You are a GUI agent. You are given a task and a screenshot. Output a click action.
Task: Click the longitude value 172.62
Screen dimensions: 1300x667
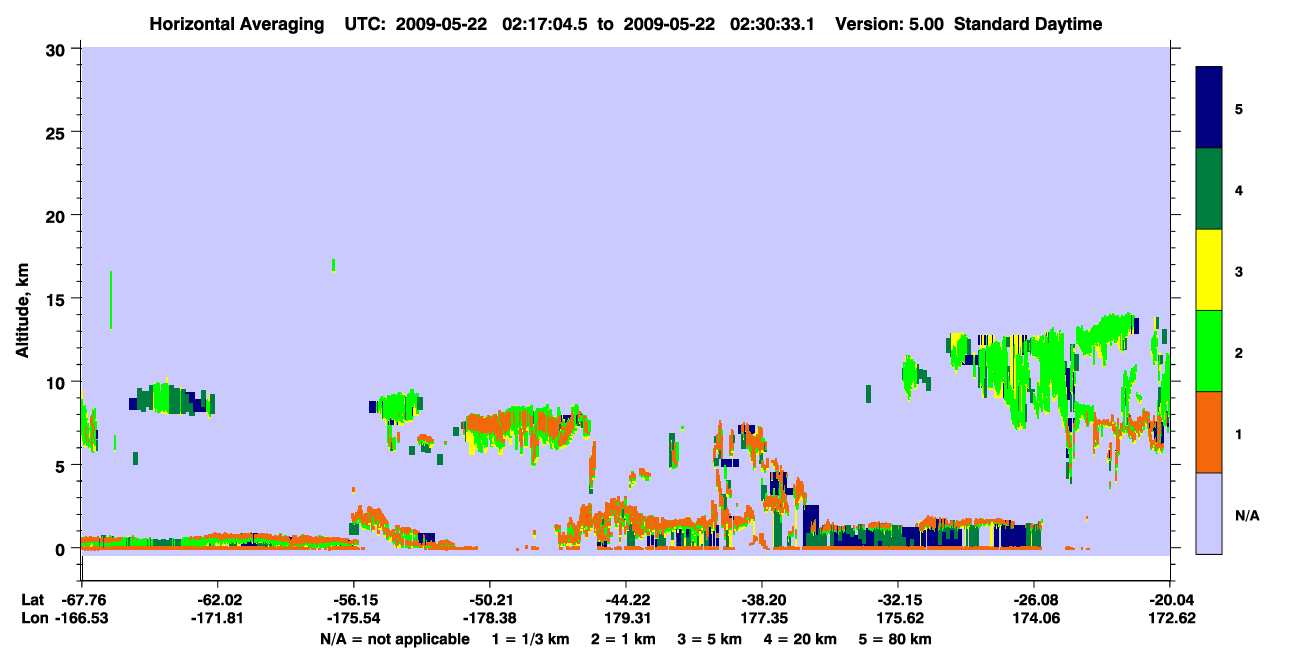[1170, 618]
